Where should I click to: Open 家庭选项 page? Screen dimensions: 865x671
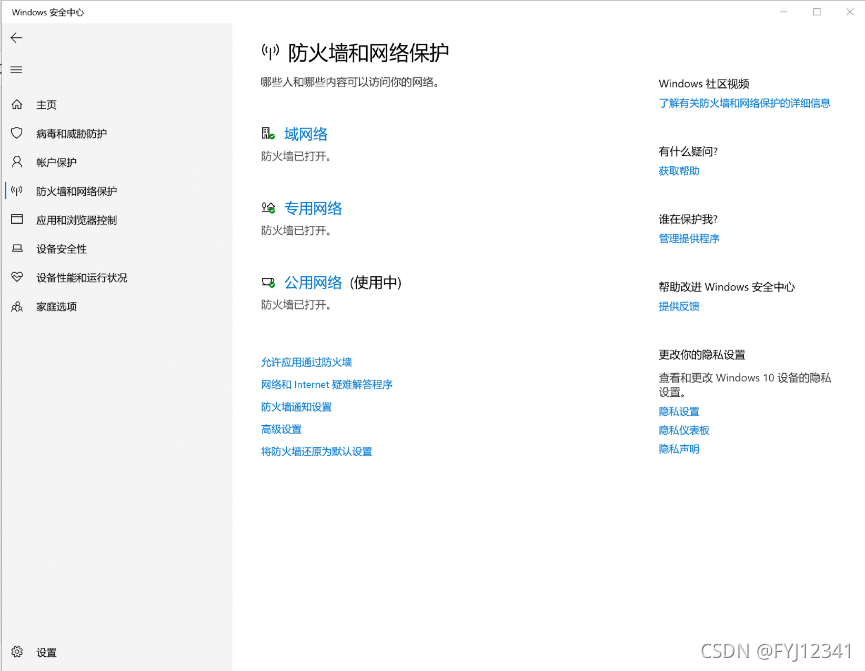[x=56, y=307]
